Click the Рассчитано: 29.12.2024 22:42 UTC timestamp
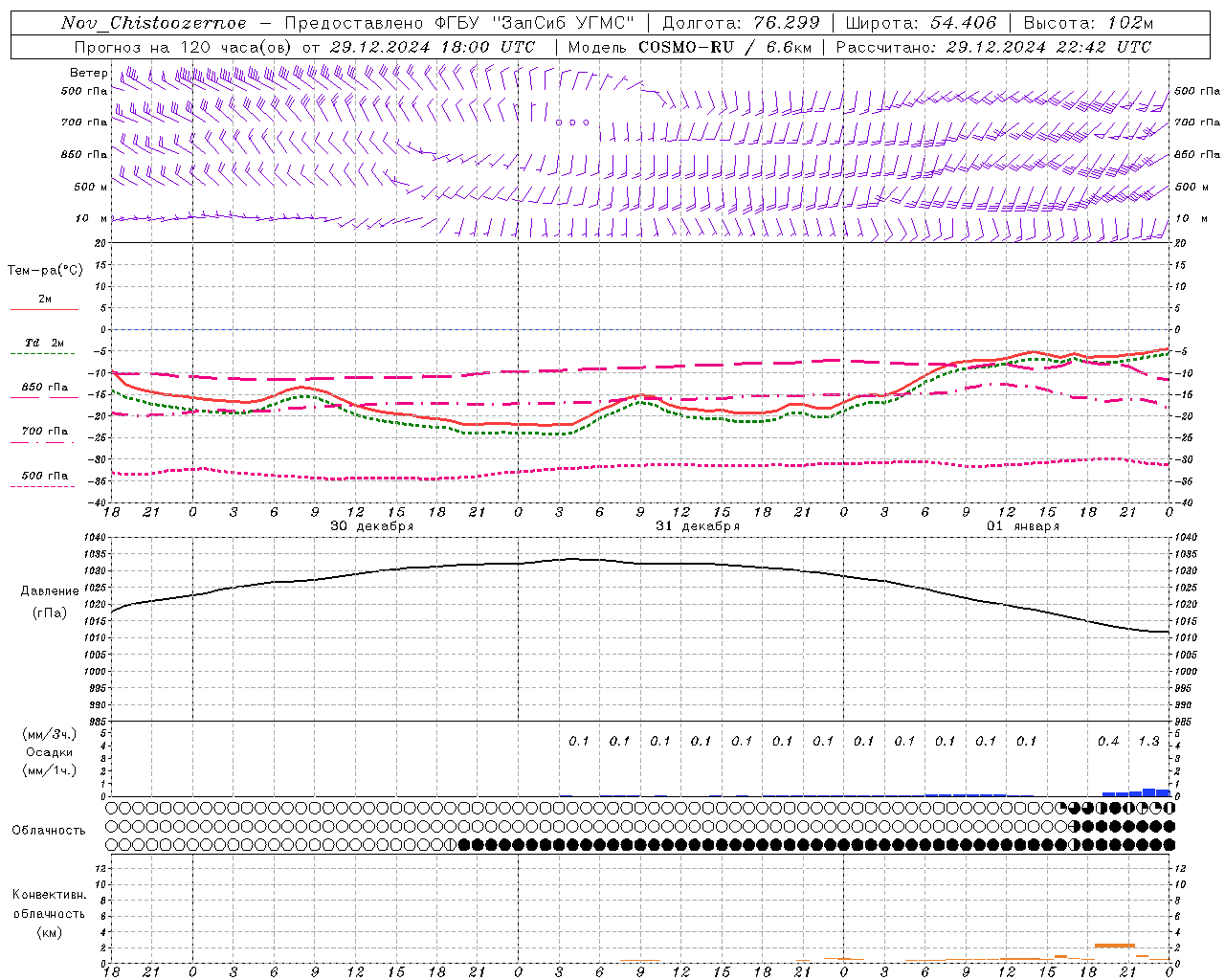The image size is (1225, 980). point(993,47)
